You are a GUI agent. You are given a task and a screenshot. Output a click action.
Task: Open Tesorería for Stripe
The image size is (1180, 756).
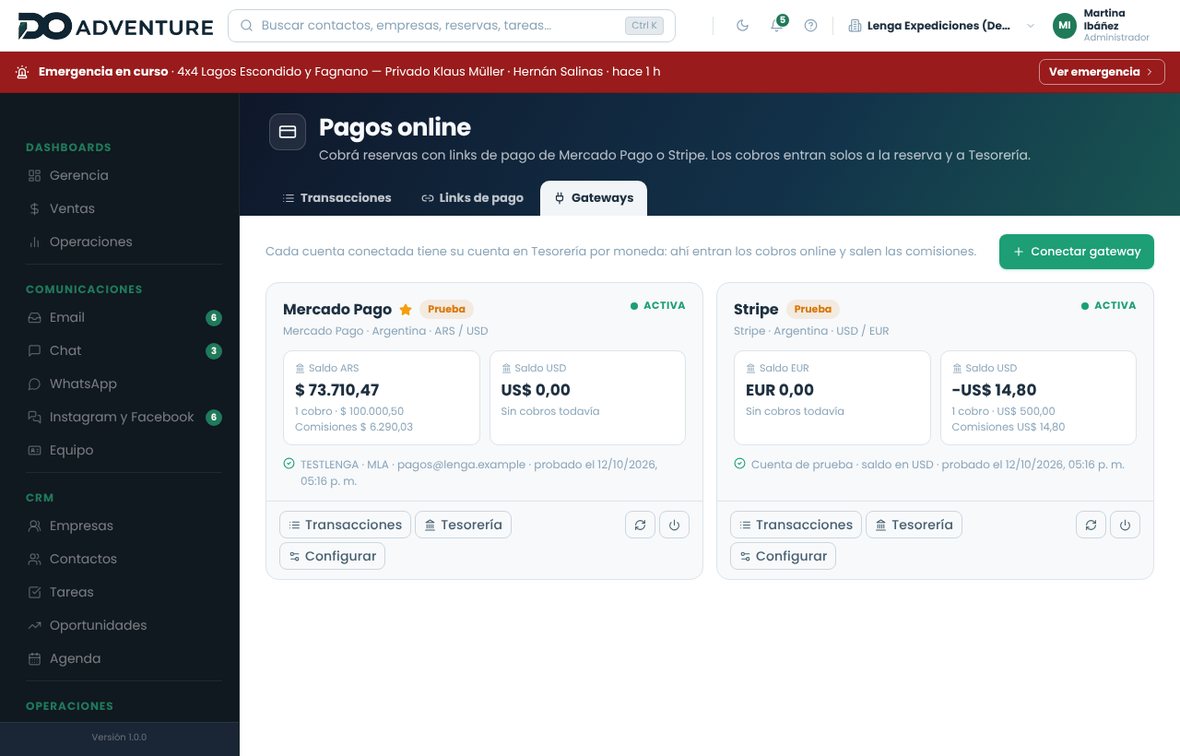coord(914,525)
